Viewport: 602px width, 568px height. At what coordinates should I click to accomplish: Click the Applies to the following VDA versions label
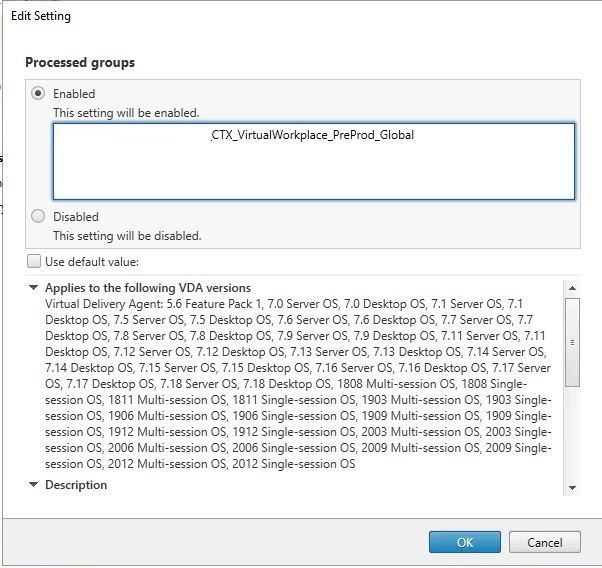click(148, 287)
